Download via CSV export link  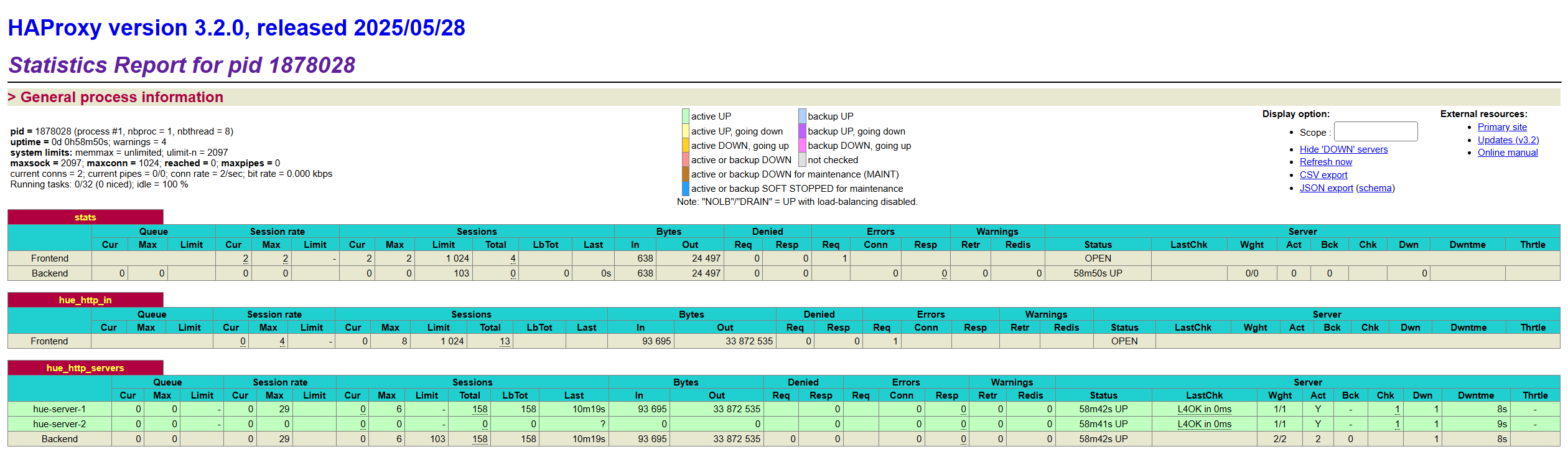(x=1323, y=175)
